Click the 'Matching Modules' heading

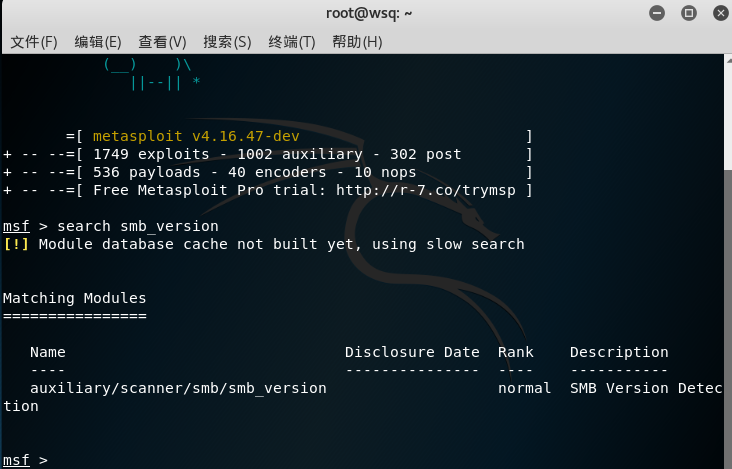[x=75, y=298]
